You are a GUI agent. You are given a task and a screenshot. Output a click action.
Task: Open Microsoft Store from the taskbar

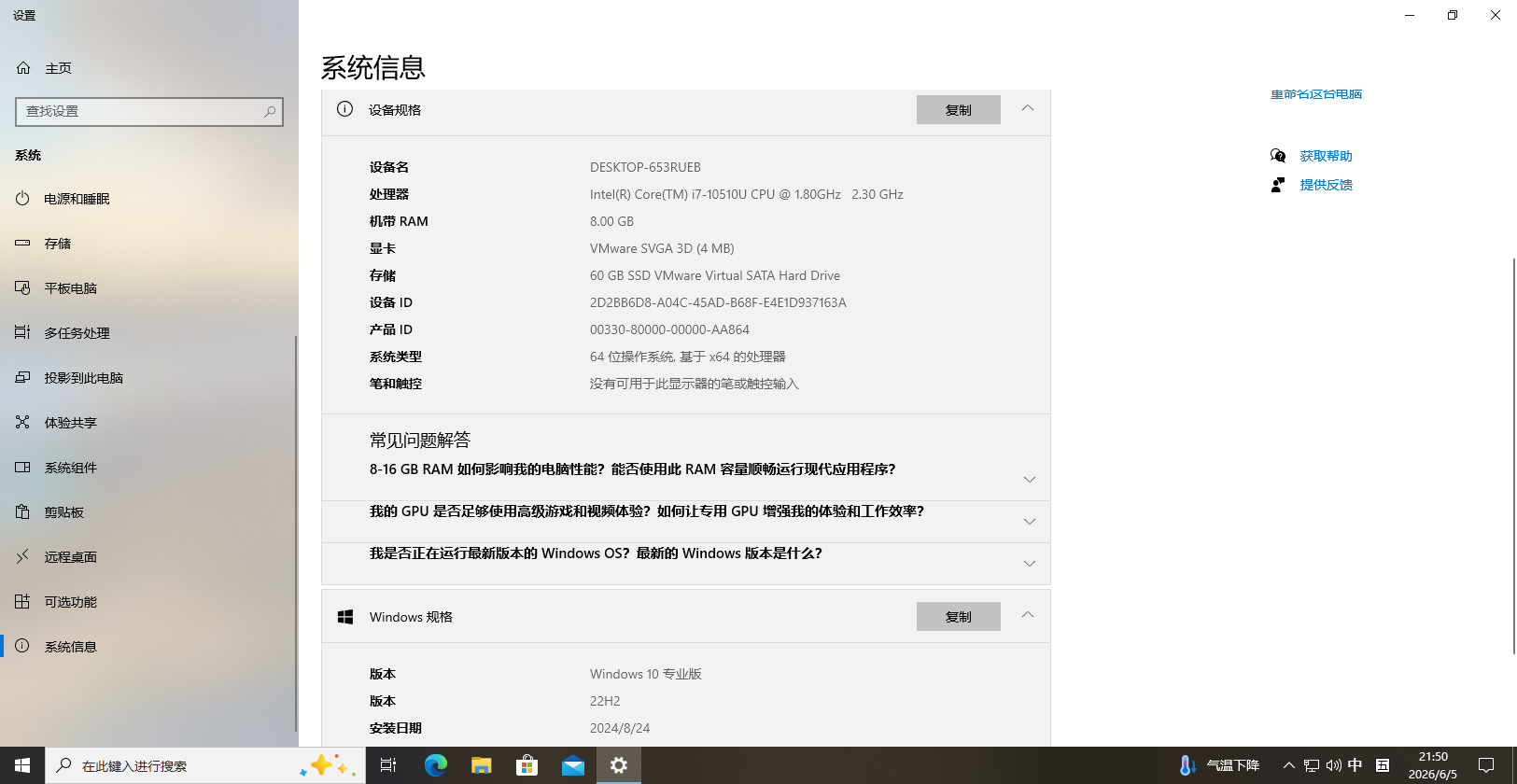(527, 765)
